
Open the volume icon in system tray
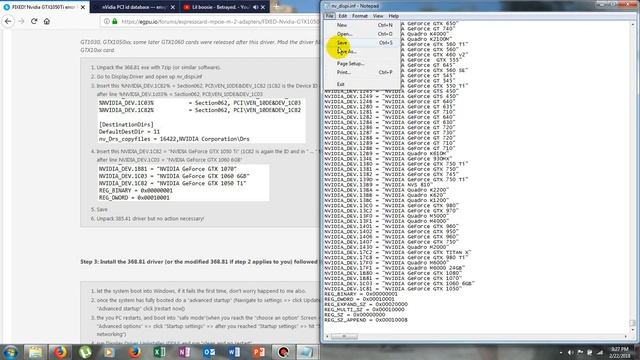pos(571,352)
